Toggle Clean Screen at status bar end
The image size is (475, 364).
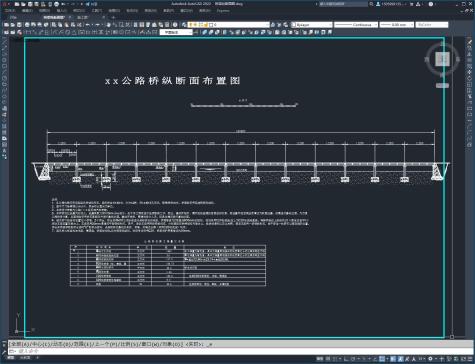[464, 359]
